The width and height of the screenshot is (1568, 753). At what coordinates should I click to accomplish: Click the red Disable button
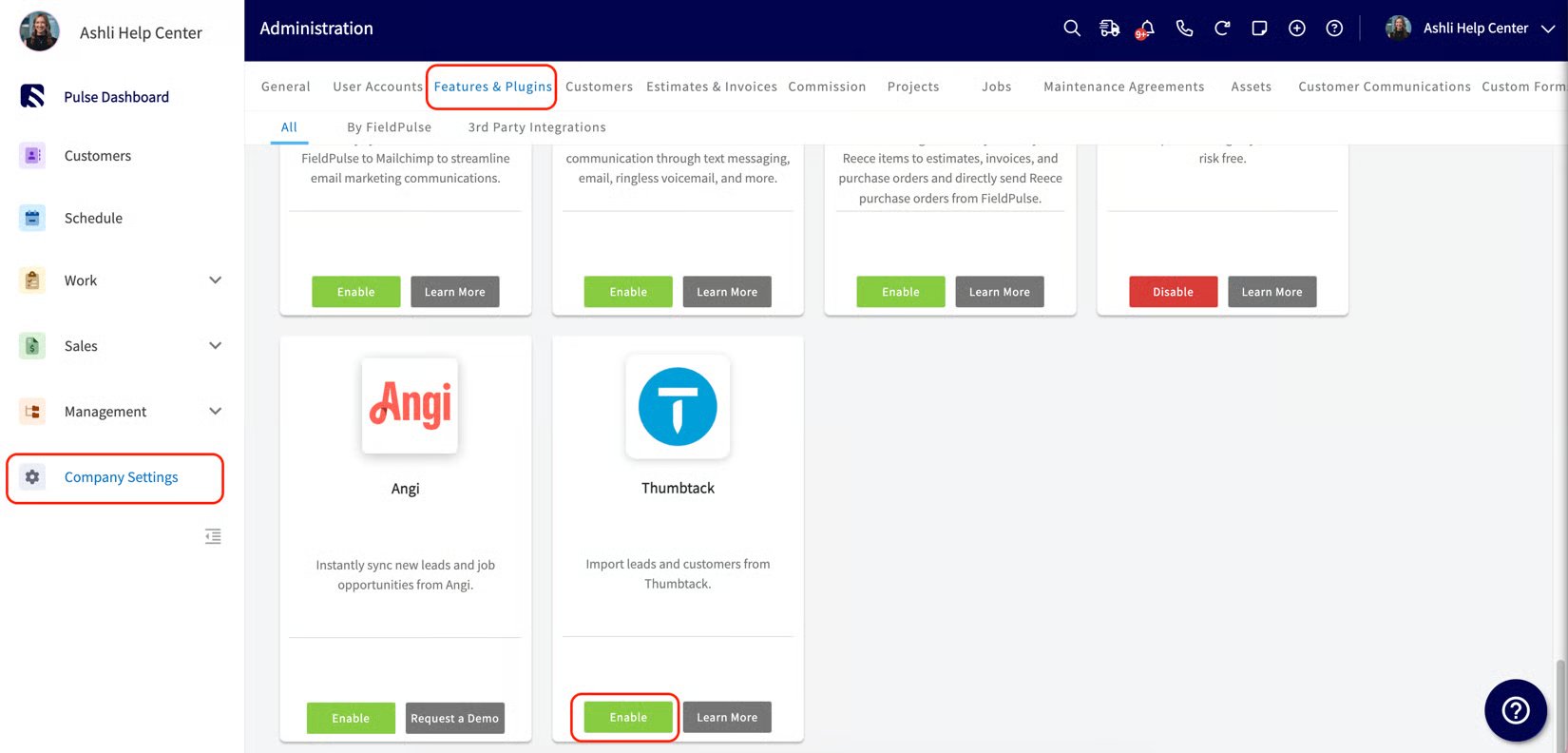coord(1173,292)
